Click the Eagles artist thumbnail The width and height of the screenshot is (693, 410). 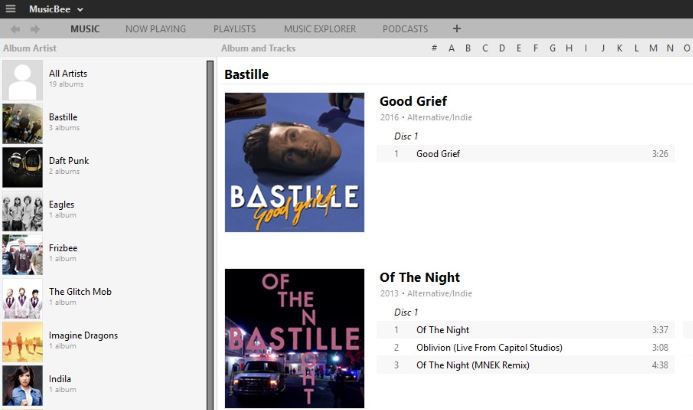[x=23, y=211]
